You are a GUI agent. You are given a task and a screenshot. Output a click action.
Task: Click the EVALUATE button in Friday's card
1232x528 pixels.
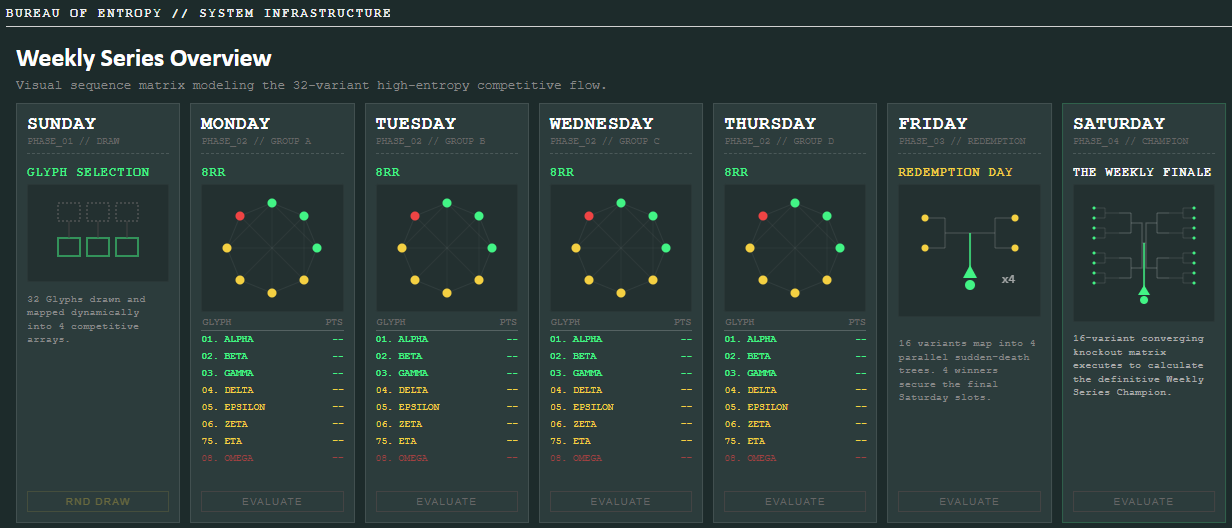(969, 501)
